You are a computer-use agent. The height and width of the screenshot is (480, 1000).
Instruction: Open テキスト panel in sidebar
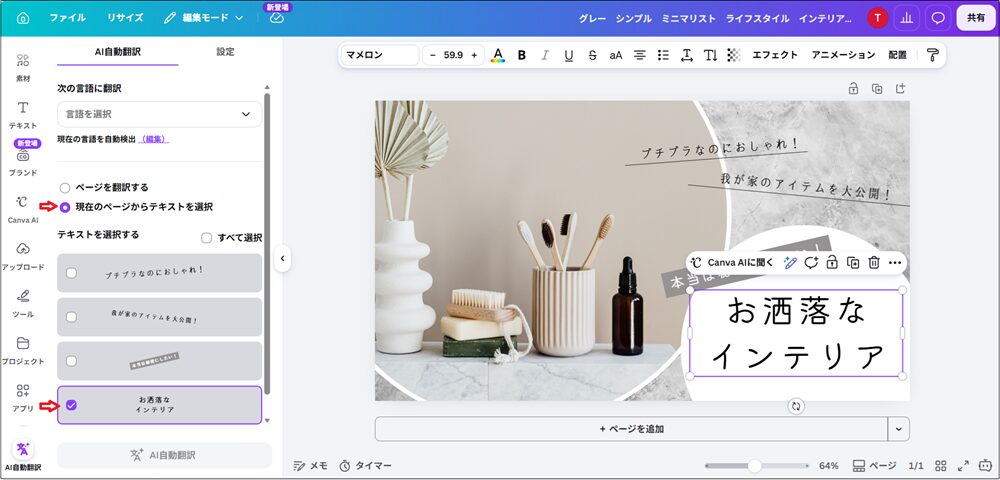pyautogui.click(x=23, y=115)
